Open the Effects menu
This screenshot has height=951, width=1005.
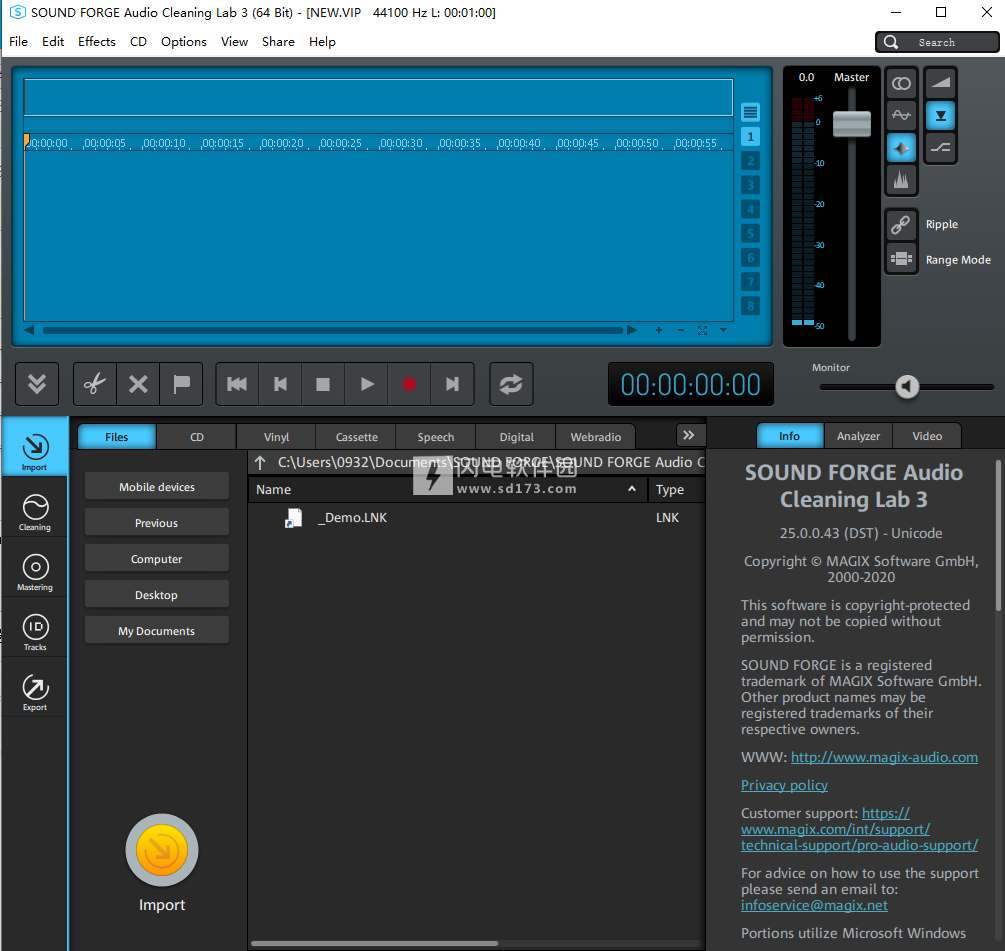97,42
